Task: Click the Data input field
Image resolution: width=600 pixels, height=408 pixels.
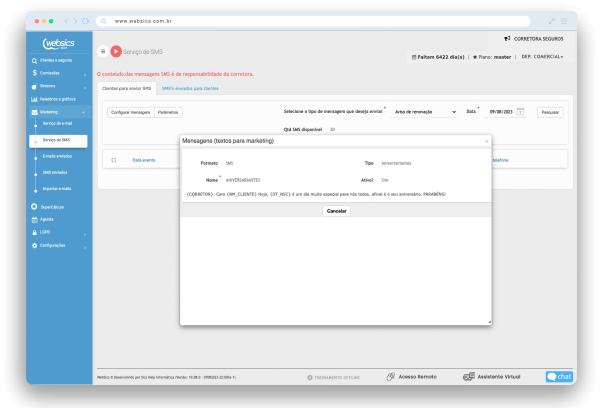Action: (501, 112)
